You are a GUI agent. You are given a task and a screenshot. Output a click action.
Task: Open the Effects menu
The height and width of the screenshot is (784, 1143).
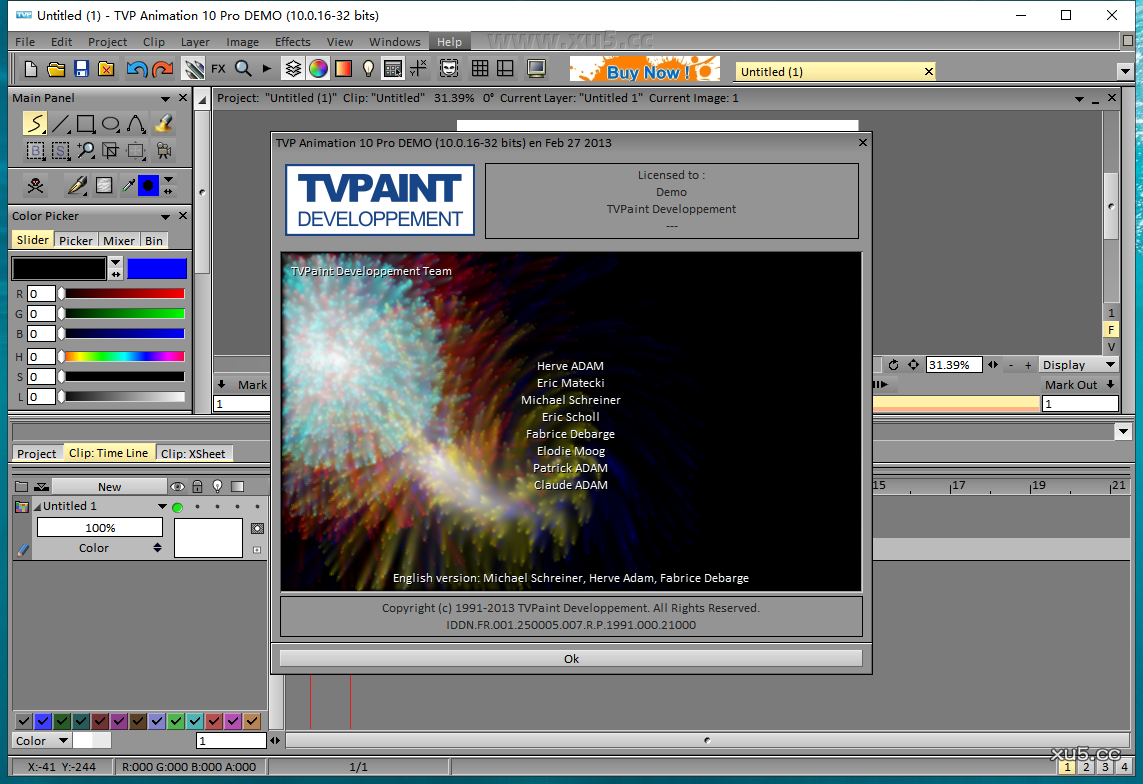tap(292, 41)
